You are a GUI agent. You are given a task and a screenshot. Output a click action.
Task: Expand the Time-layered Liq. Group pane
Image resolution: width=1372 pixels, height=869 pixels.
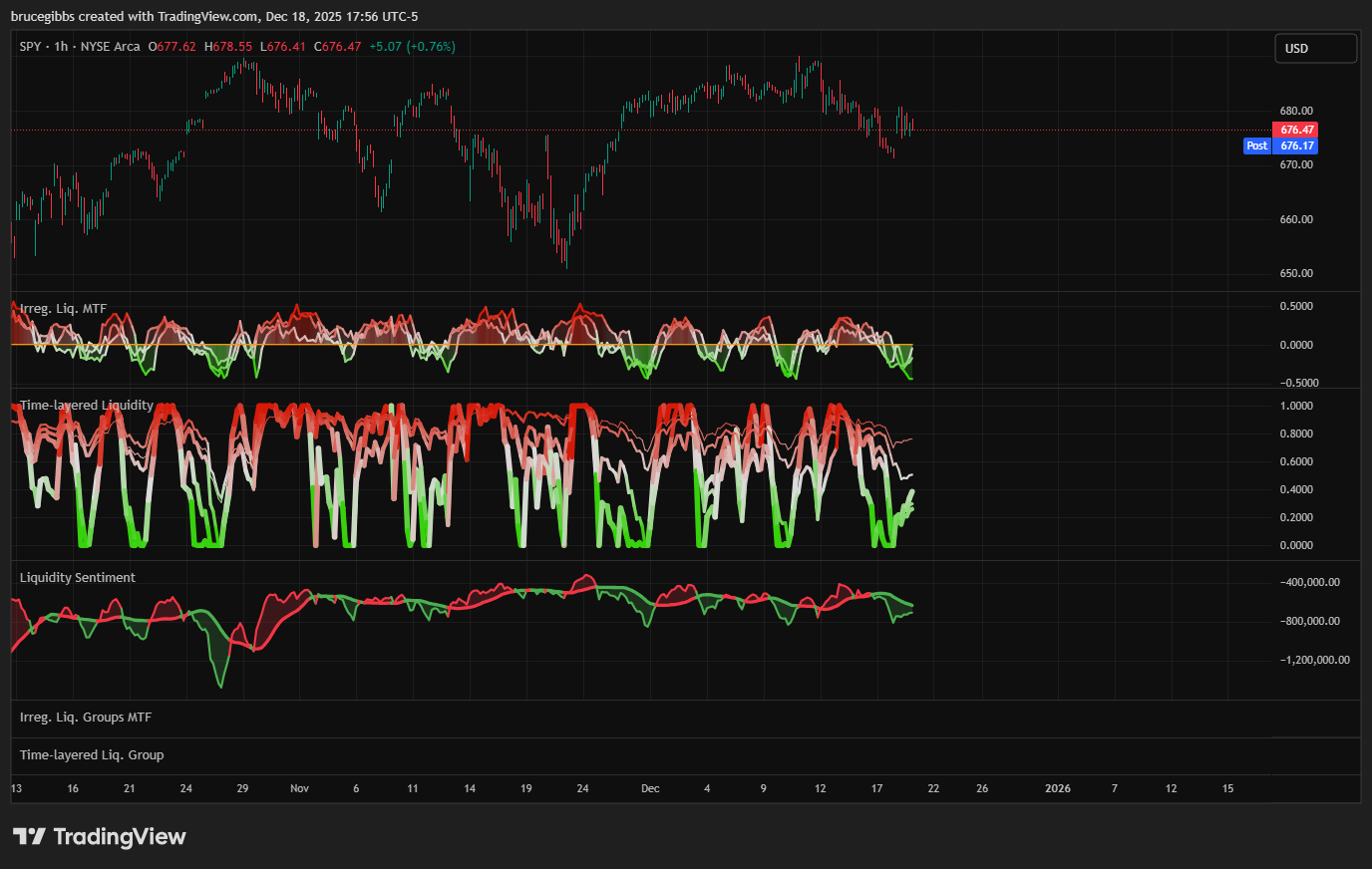pos(92,755)
